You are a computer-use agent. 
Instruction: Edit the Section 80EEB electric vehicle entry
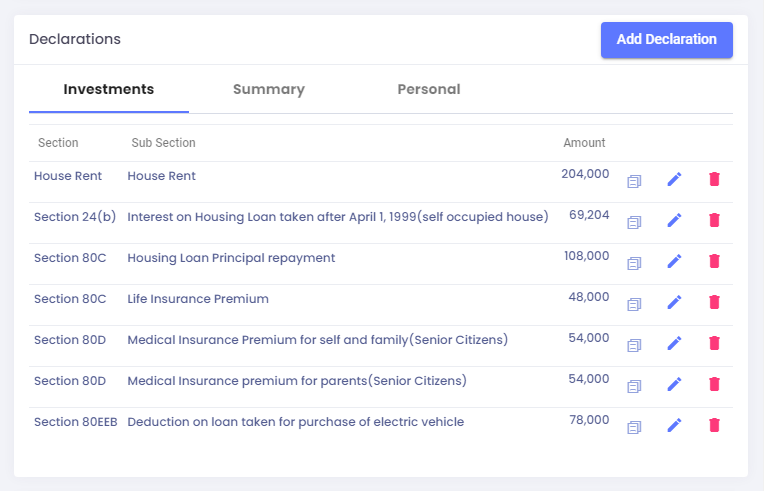tap(674, 425)
